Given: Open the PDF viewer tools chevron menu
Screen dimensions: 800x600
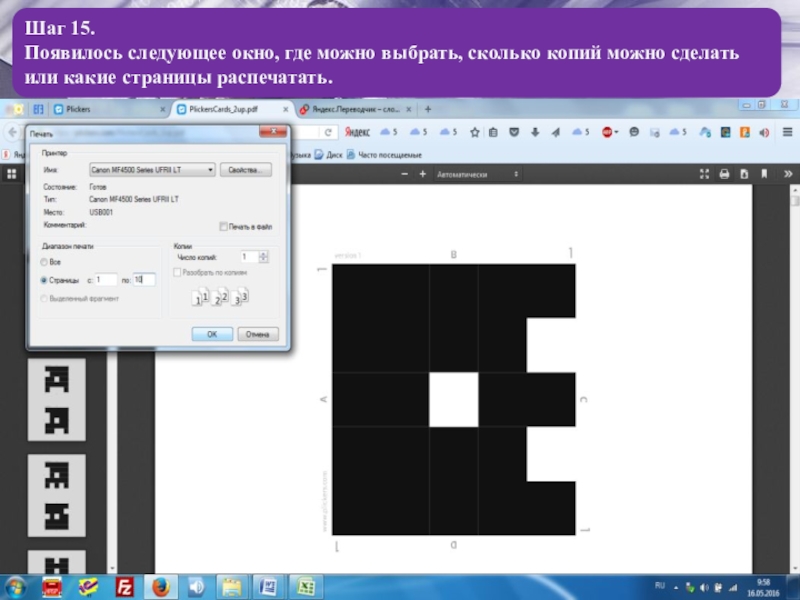Looking at the screenshot, I should point(788,174).
